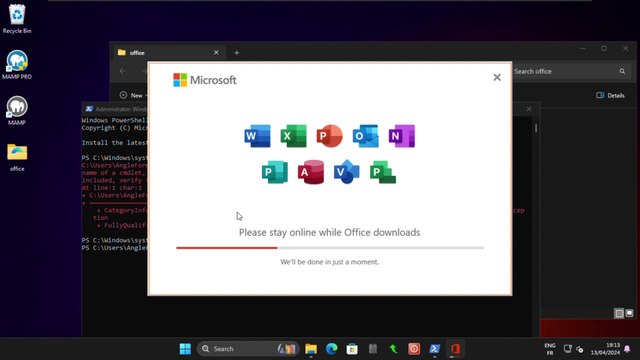Switch File Explorer to large thumbnails view
640x360 pixels.
coord(629,313)
